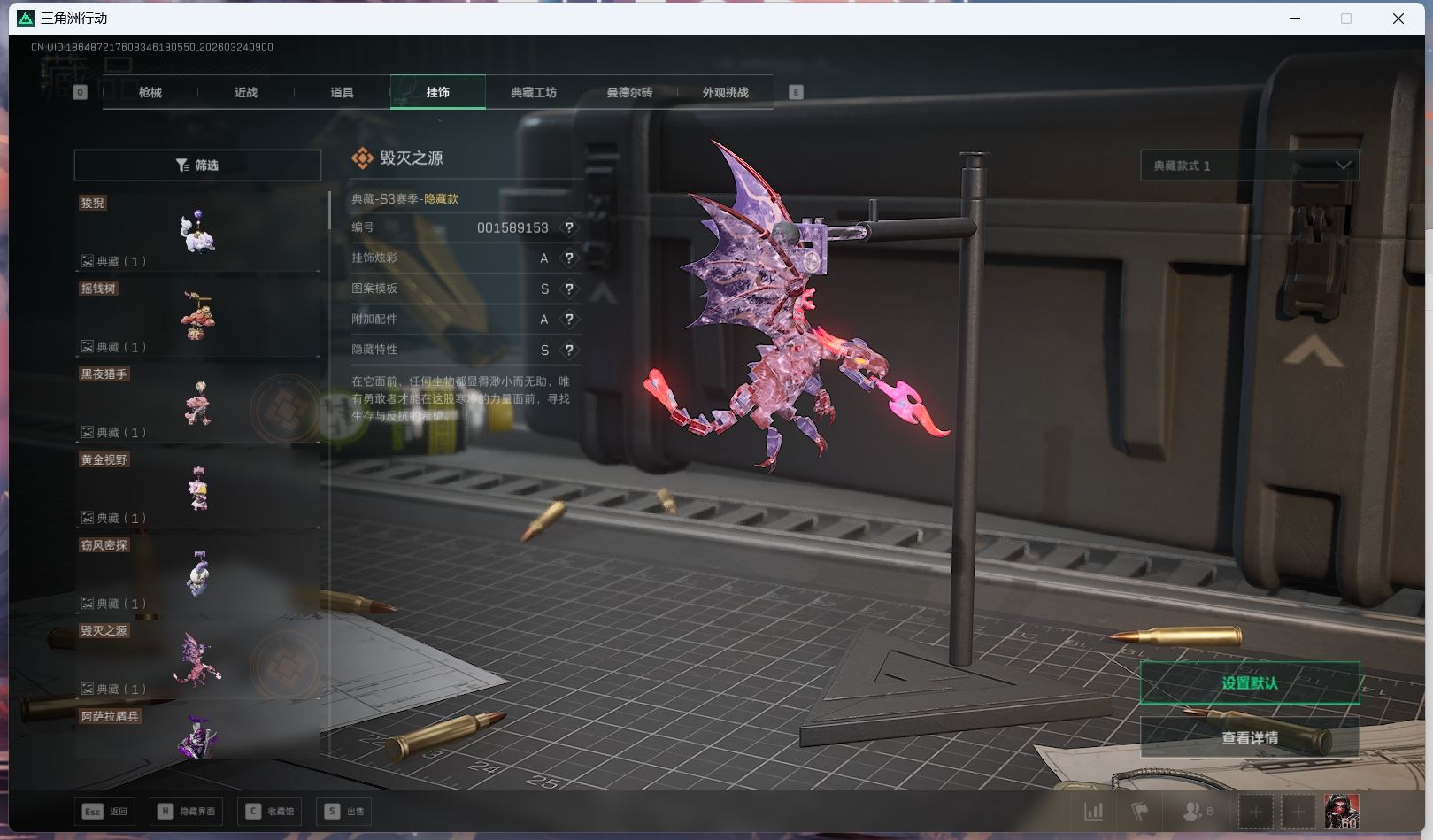1433x840 pixels.
Task: Click the Esc 返回 back button
Action: click(105, 811)
